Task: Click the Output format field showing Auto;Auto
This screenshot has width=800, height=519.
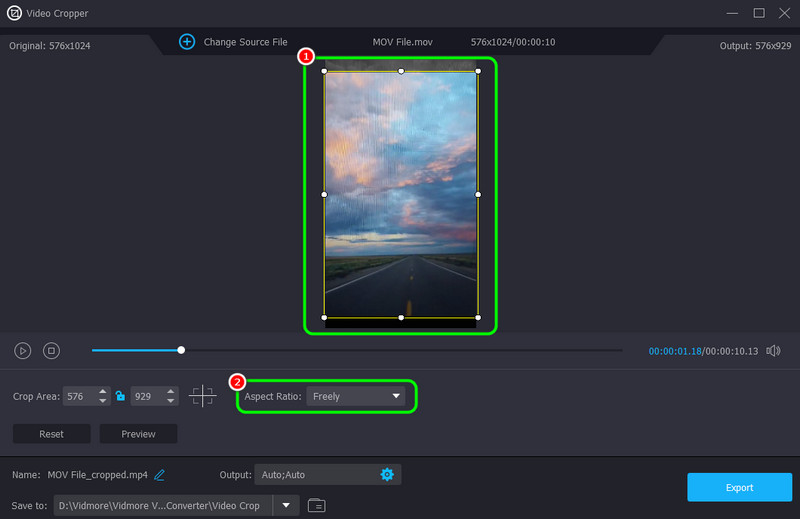Action: pos(315,474)
